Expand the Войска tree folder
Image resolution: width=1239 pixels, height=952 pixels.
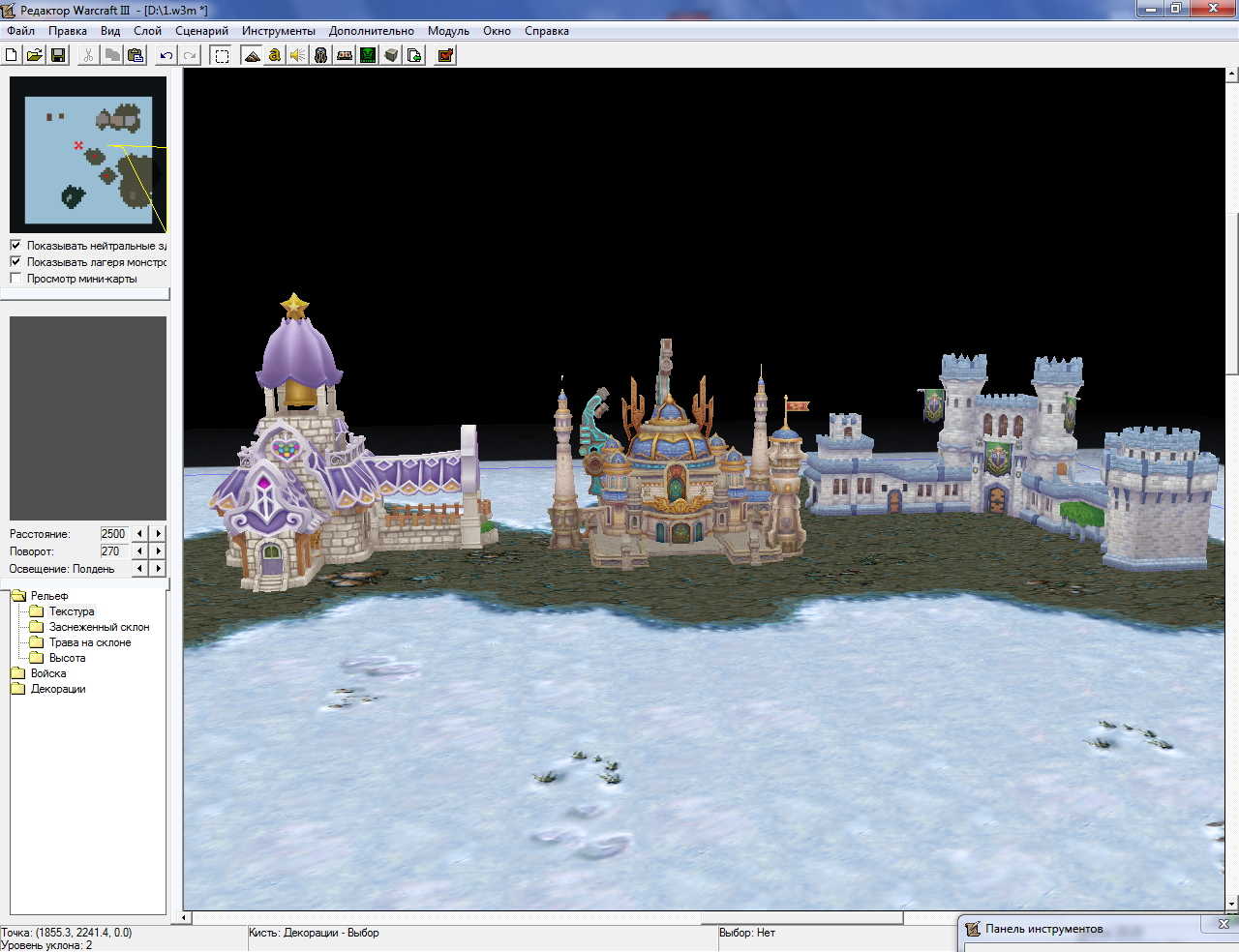(x=18, y=673)
